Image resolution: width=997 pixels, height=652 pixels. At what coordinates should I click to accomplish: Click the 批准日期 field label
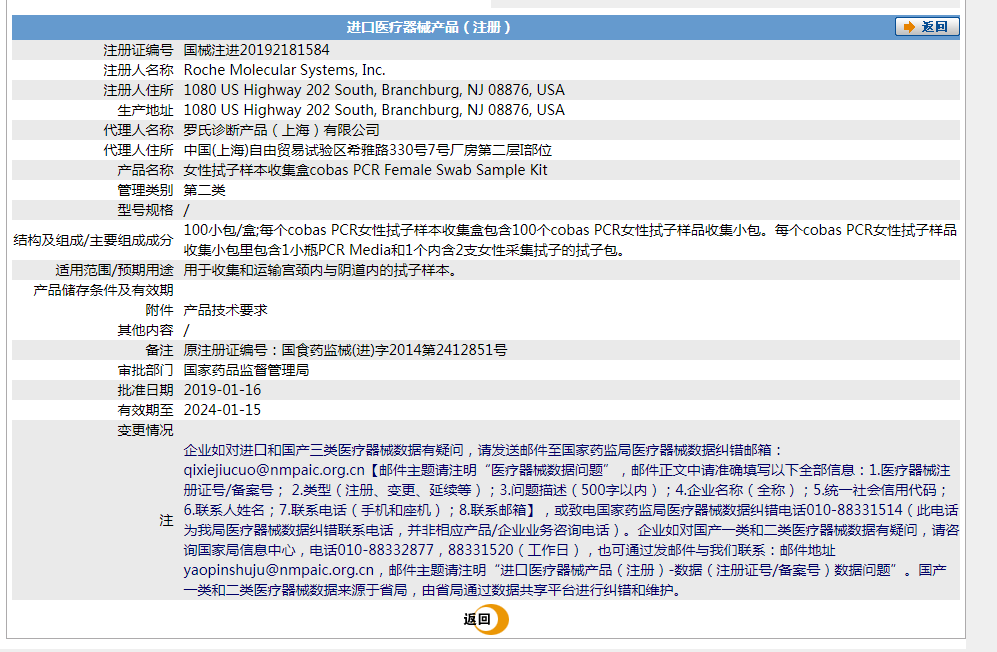(145, 391)
